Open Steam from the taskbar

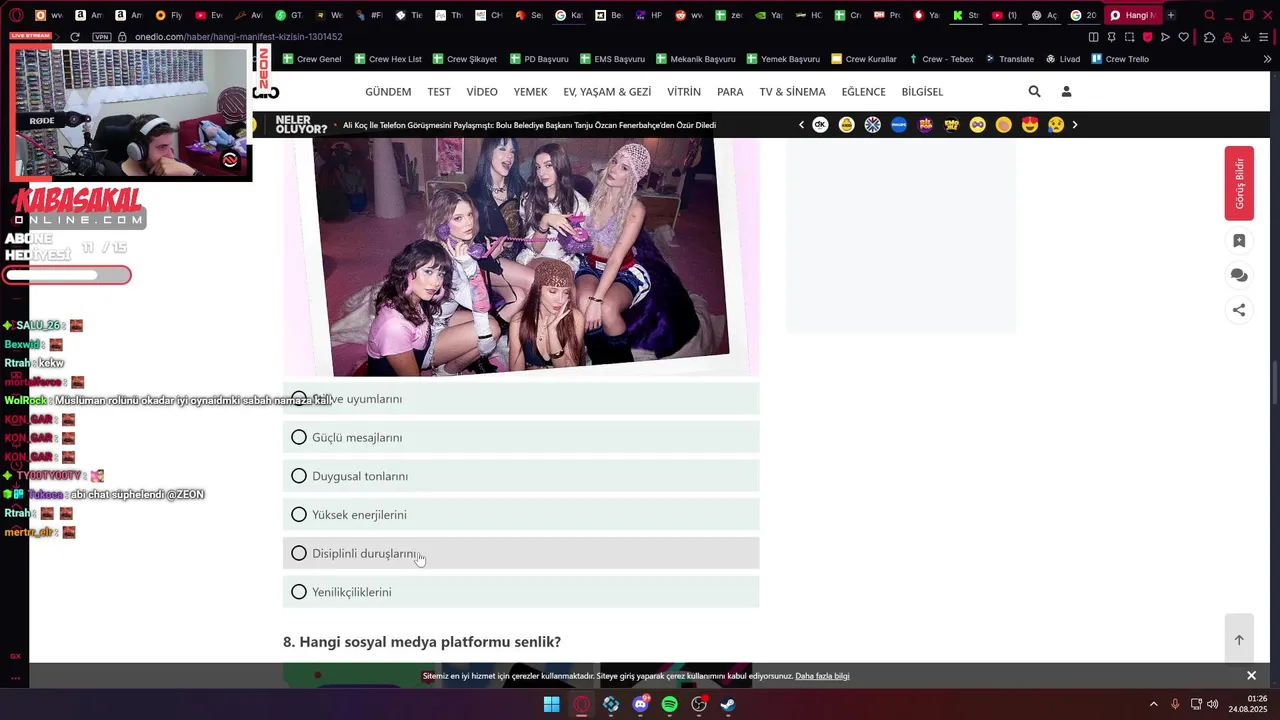point(728,705)
